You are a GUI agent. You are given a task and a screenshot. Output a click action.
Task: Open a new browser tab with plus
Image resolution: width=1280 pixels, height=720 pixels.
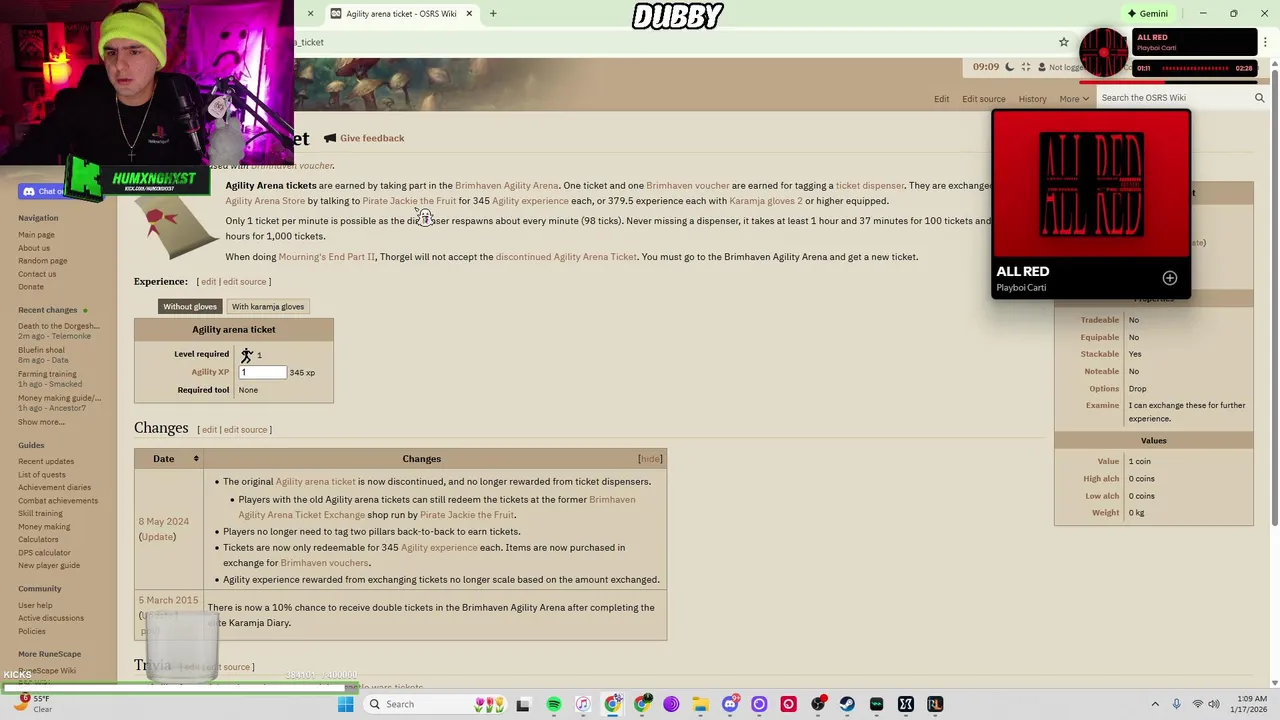[493, 14]
